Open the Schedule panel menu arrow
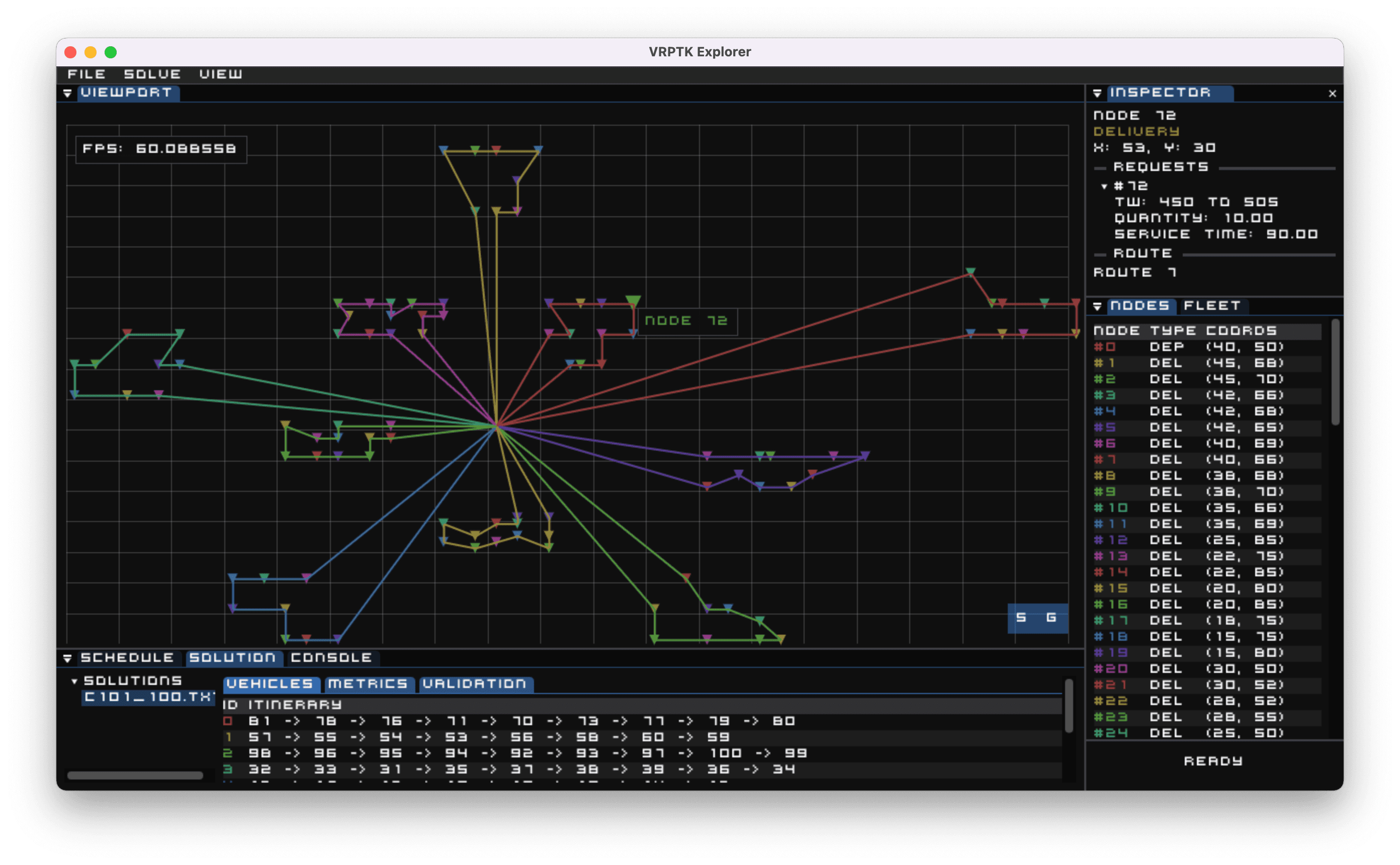 (67, 658)
